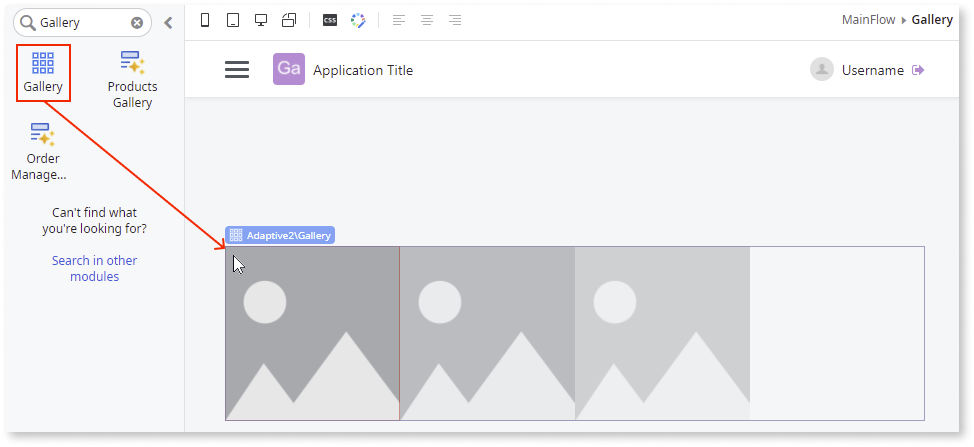Align content center
974x447 pixels.
(427, 21)
